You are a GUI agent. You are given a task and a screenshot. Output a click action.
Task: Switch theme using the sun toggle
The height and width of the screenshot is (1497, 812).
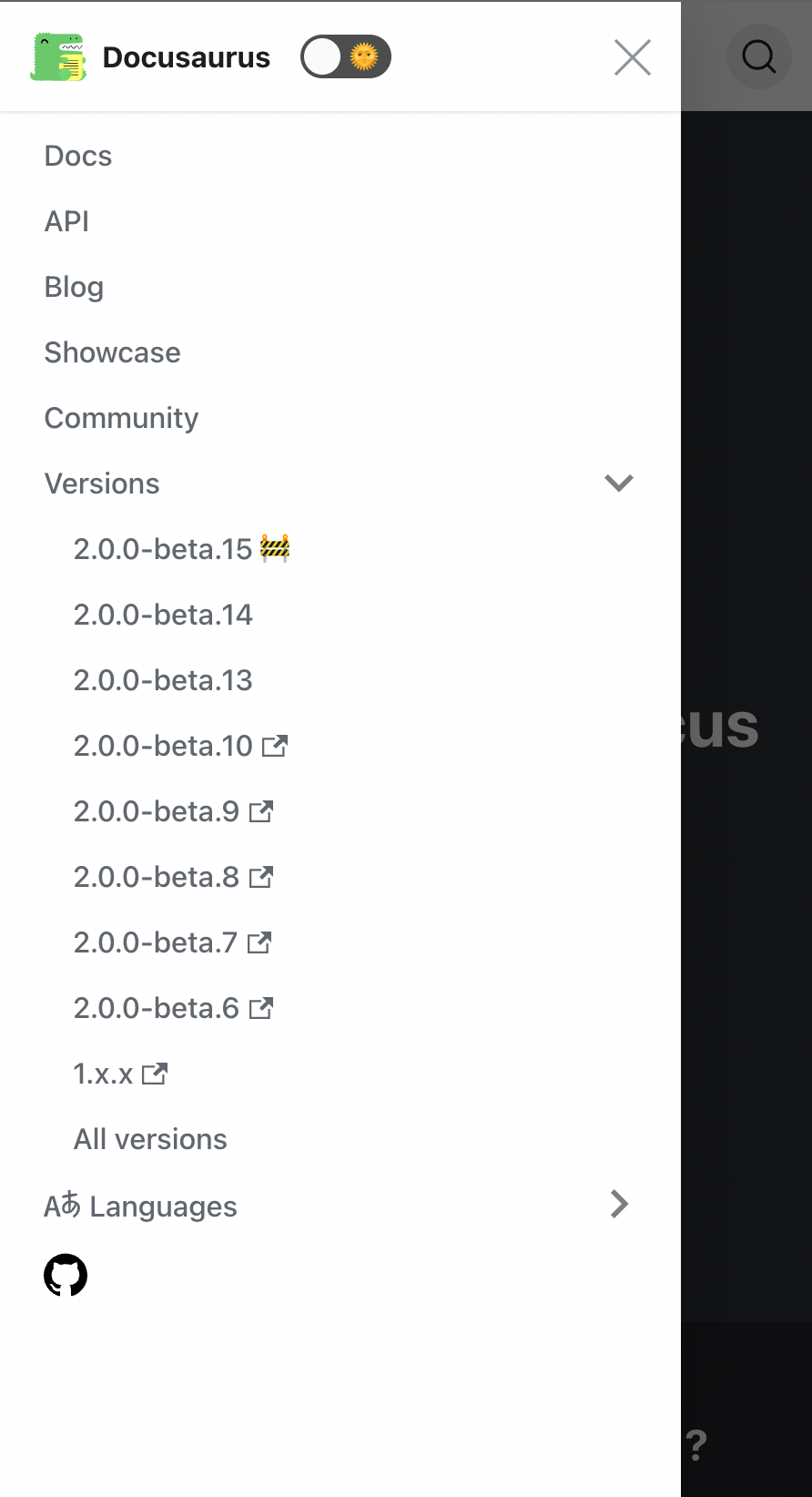tap(346, 56)
